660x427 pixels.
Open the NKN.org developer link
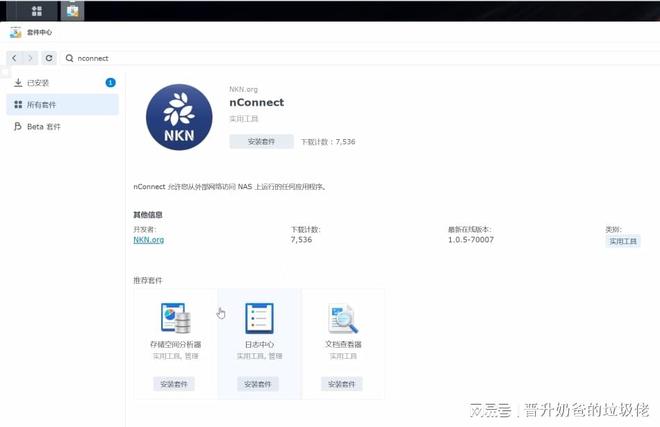coord(149,240)
